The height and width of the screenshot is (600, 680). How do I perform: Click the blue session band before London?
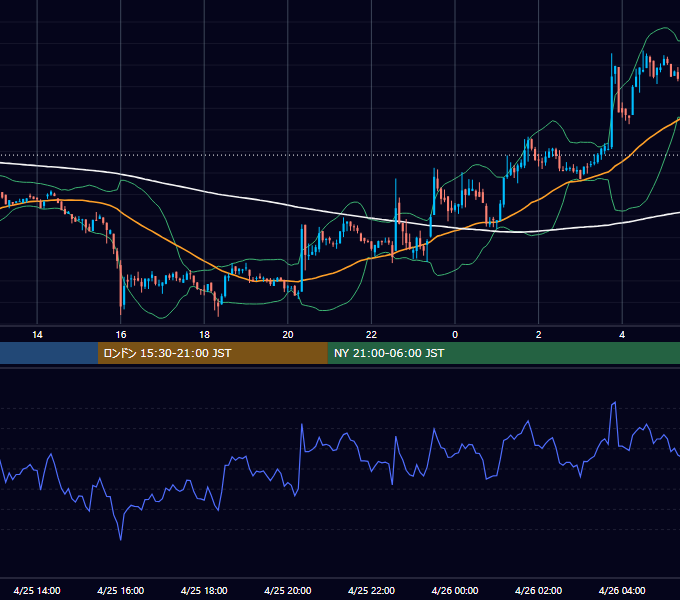tap(49, 353)
